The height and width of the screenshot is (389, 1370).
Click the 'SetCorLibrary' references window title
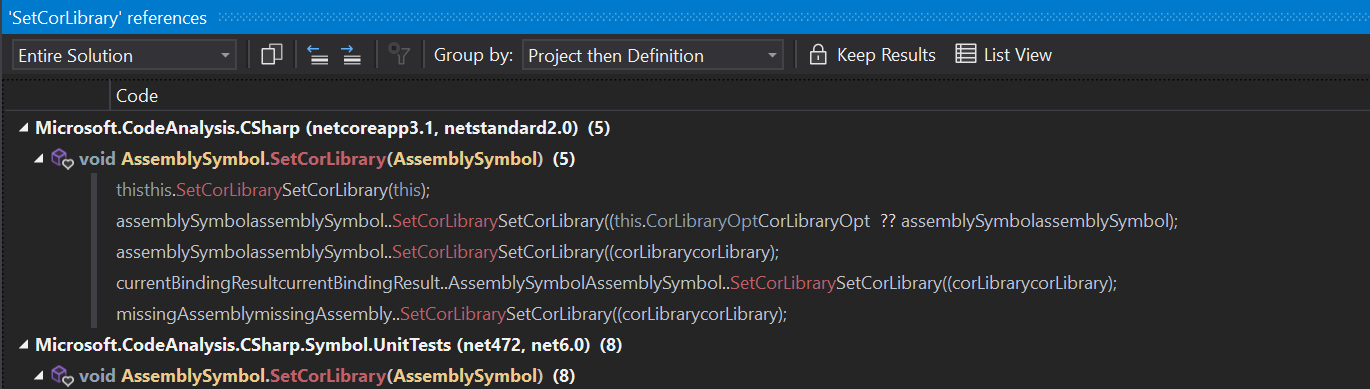point(107,18)
